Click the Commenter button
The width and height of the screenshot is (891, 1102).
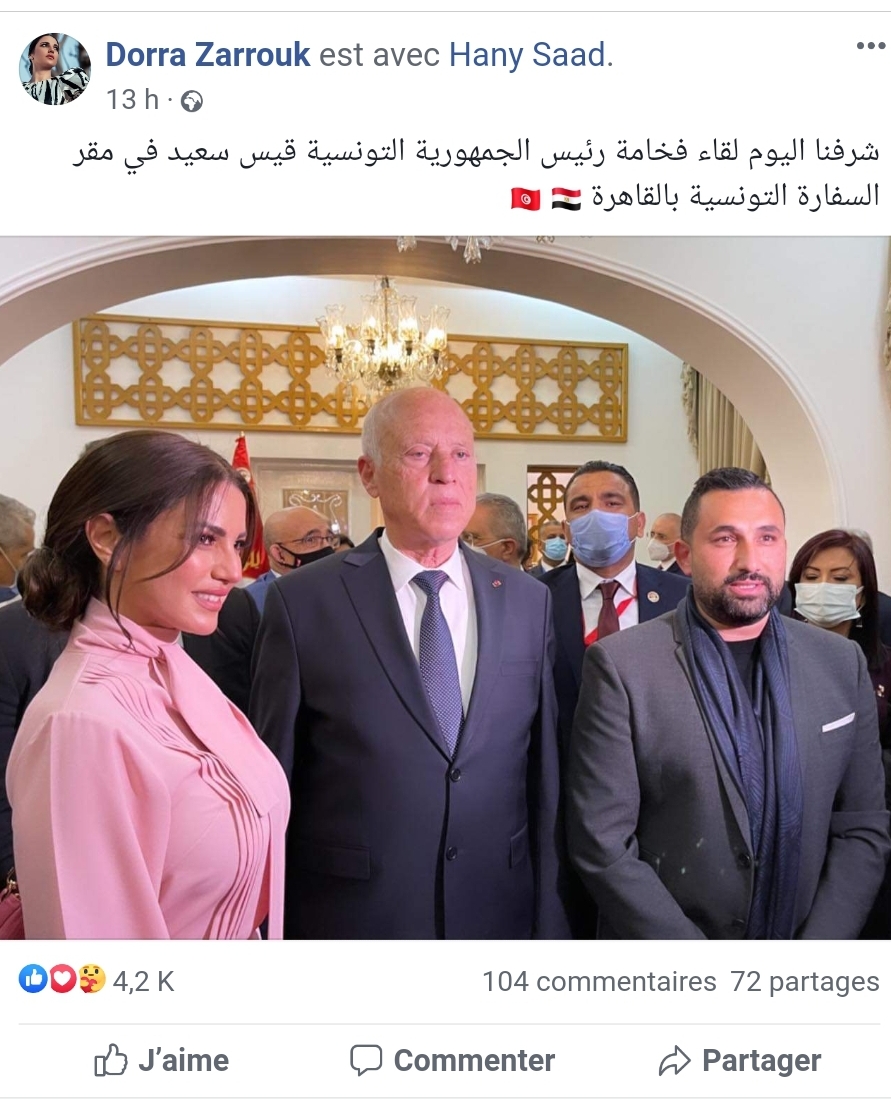pyautogui.click(x=453, y=1061)
